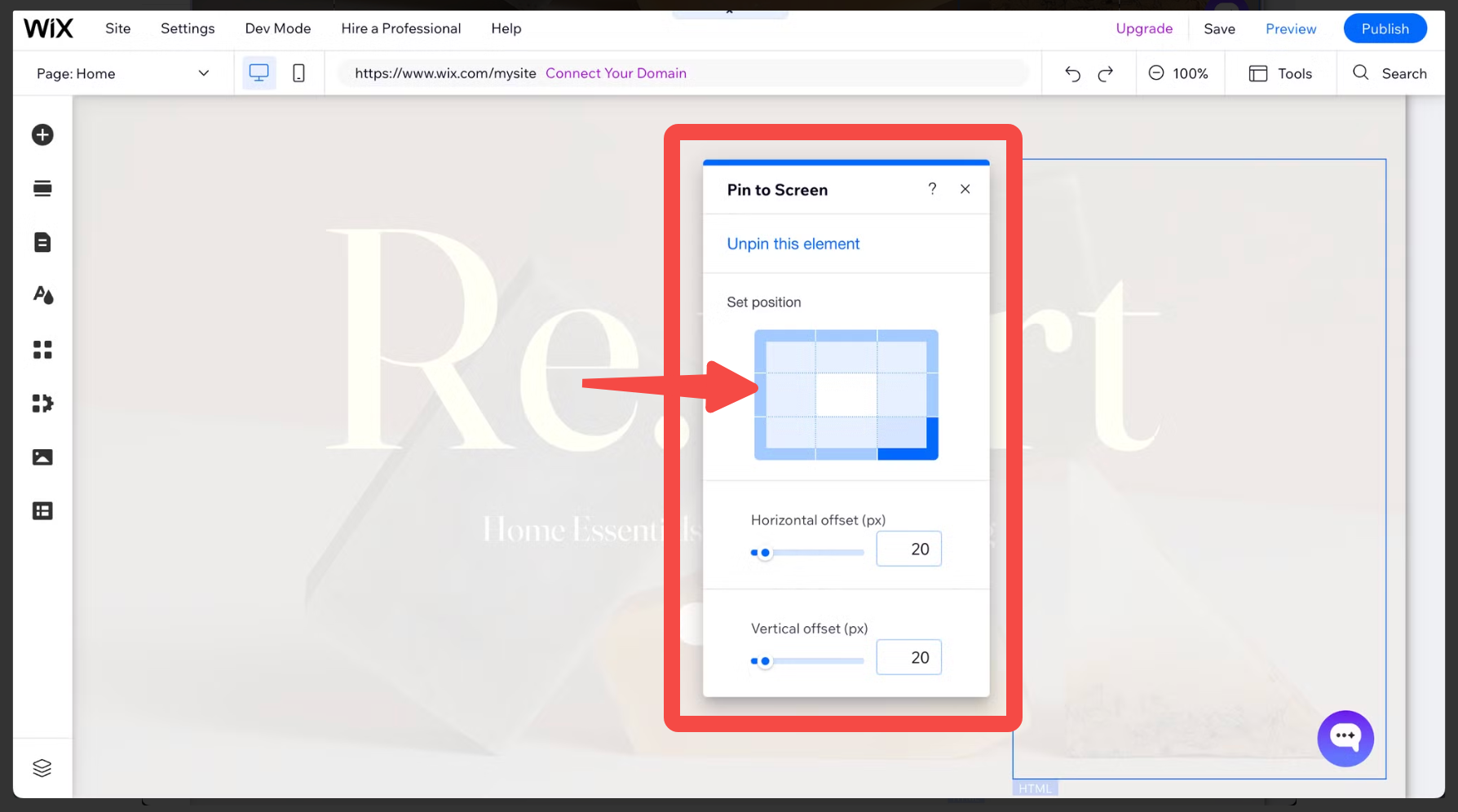Click Unpin this element link
The width and height of the screenshot is (1458, 812).
793,244
